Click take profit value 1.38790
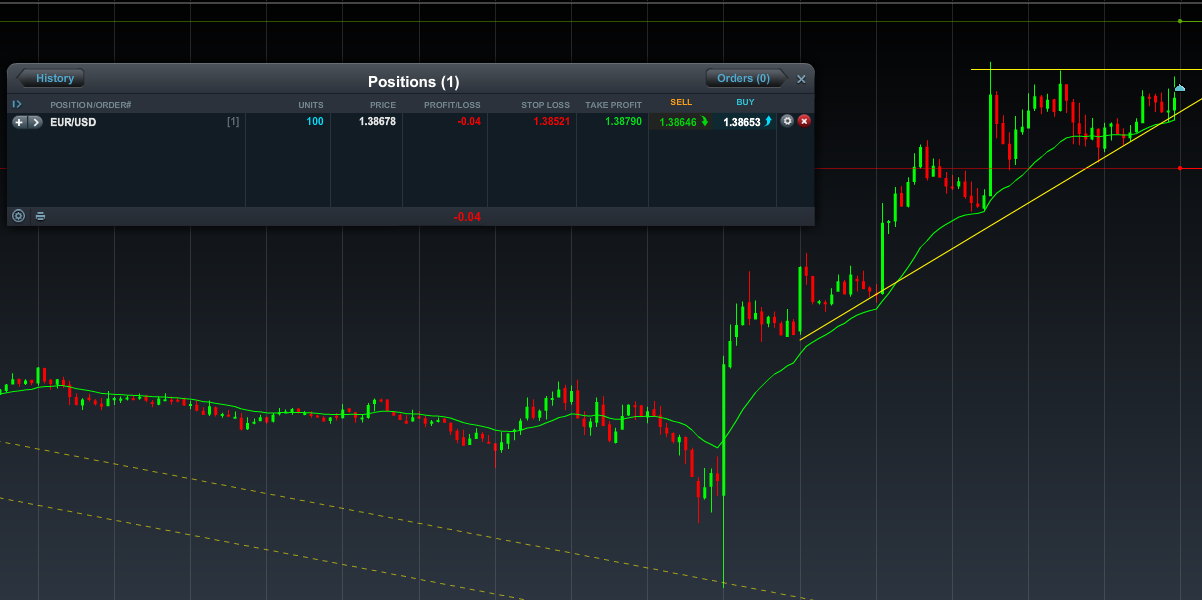1202x600 pixels. 623,121
